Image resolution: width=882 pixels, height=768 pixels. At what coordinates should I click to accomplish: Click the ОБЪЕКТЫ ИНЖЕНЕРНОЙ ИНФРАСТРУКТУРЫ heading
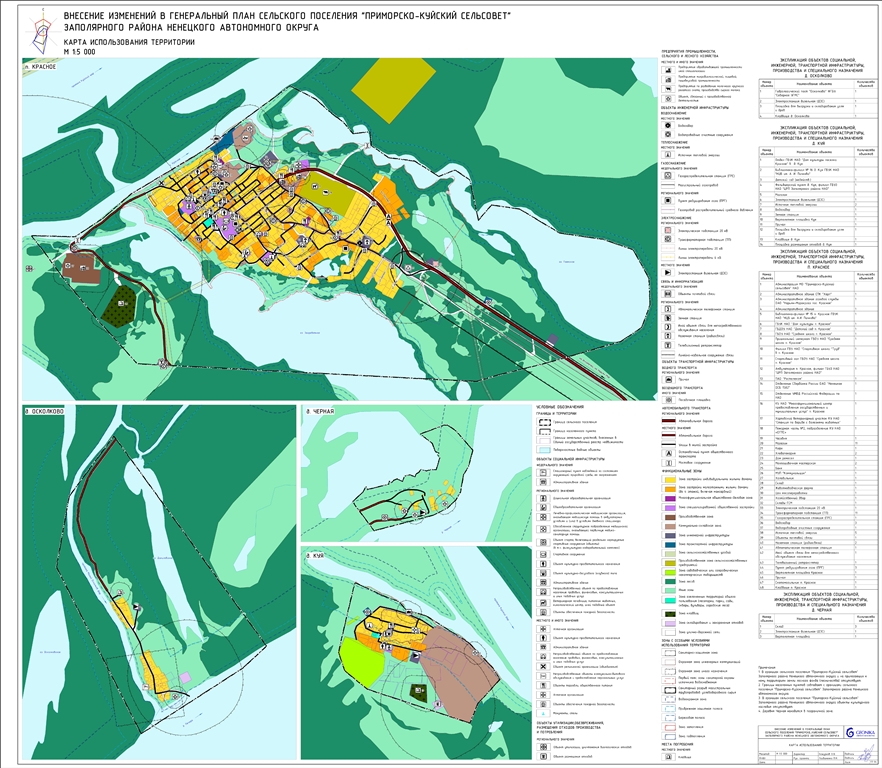[x=695, y=107]
